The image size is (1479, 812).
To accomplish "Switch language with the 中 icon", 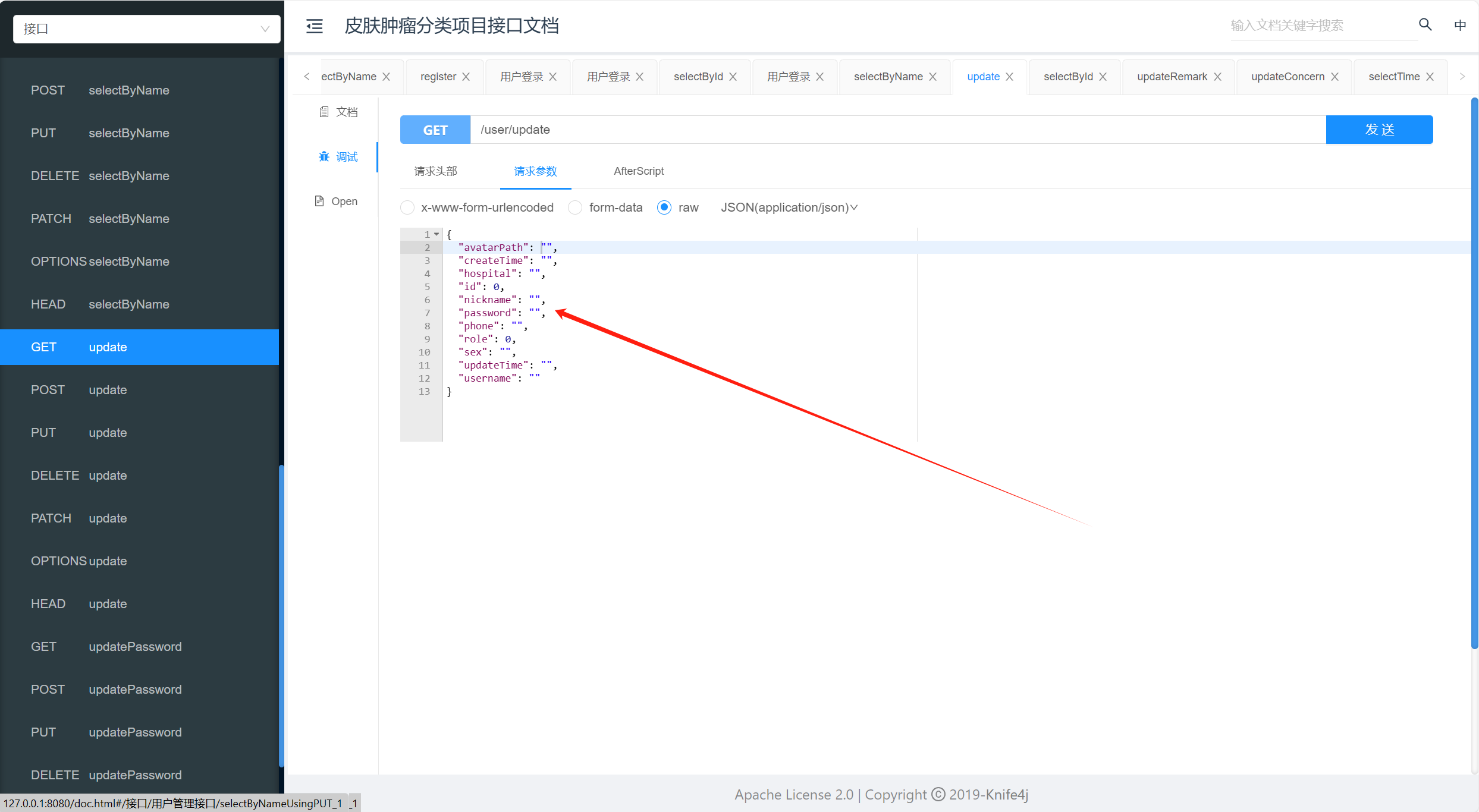I will (1459, 26).
